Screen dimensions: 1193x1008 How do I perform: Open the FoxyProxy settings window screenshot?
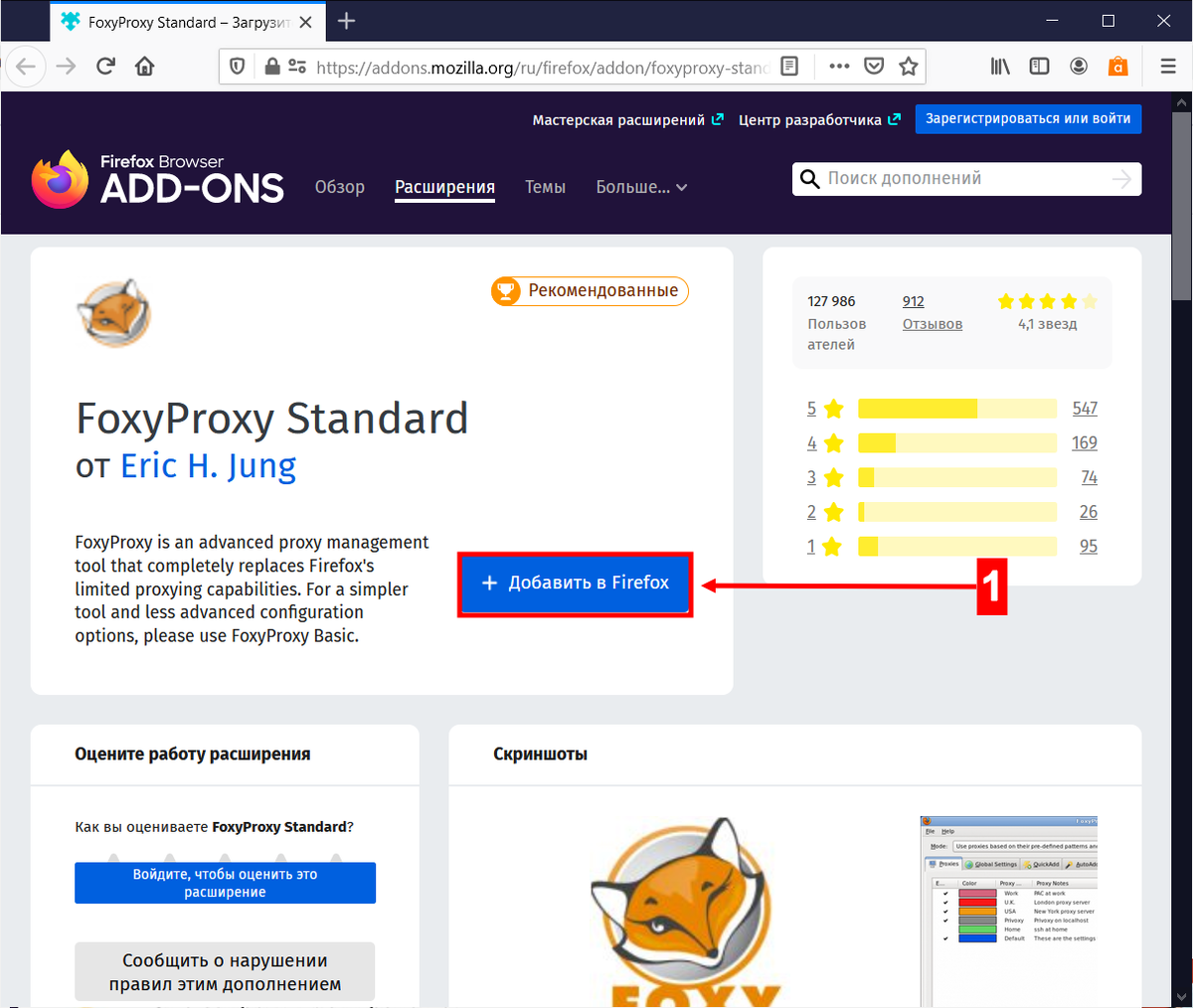pyautogui.click(x=1008, y=910)
